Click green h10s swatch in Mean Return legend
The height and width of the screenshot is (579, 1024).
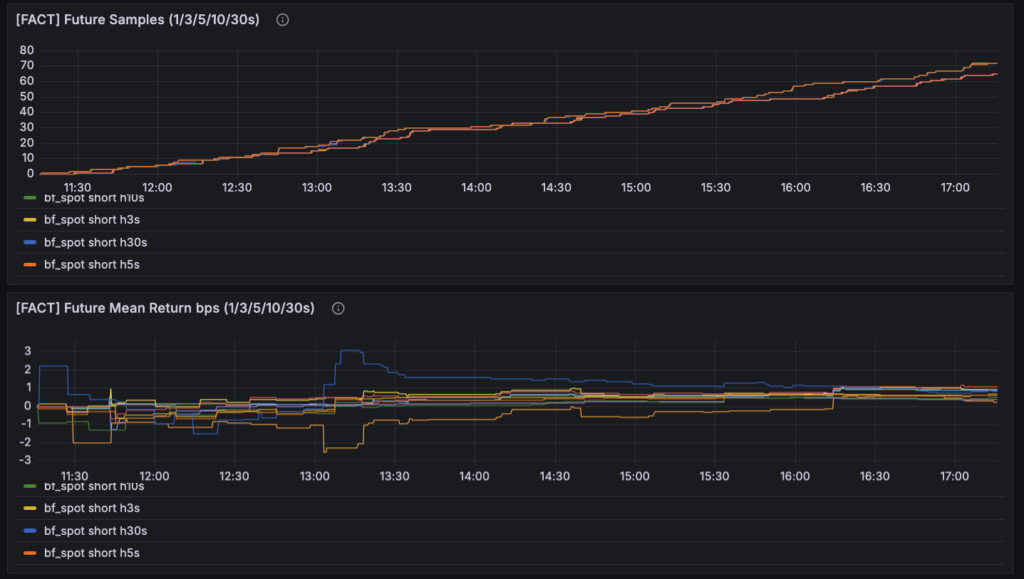29,488
